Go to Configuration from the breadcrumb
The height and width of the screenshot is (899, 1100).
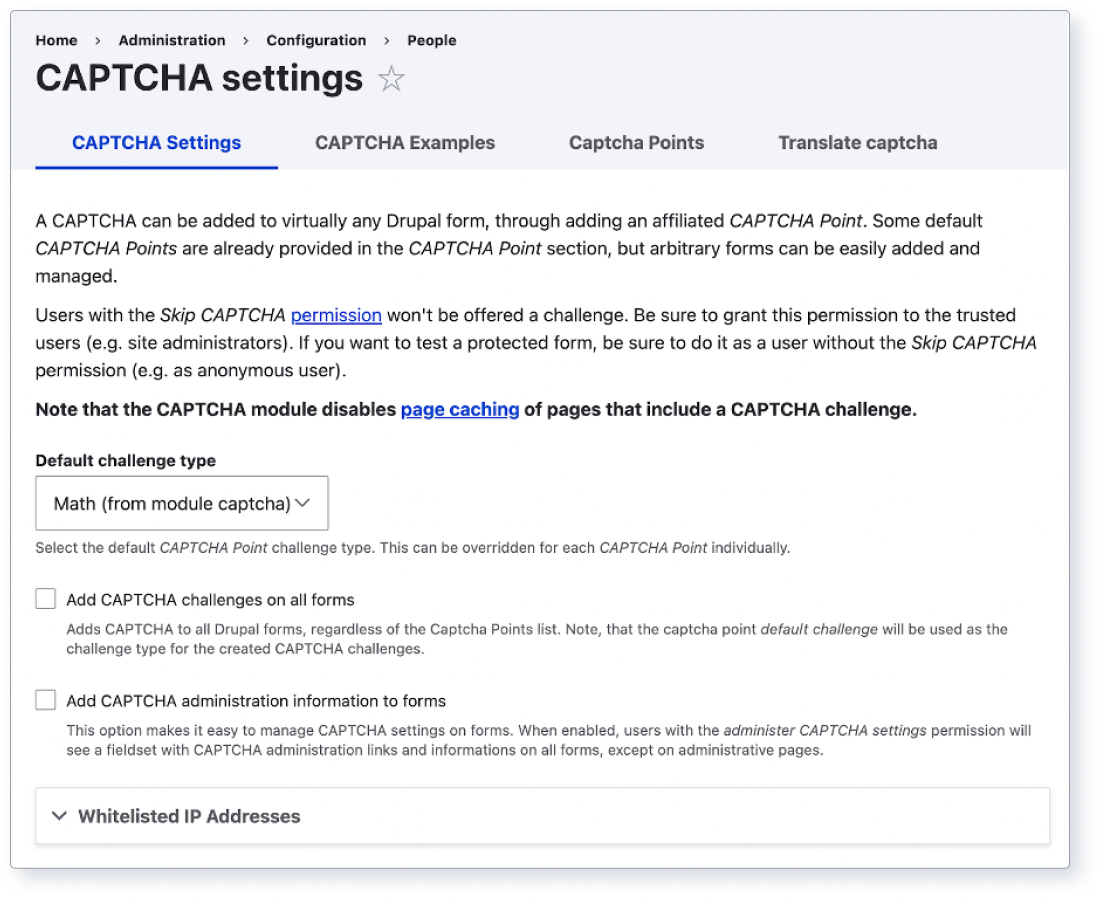coord(316,41)
